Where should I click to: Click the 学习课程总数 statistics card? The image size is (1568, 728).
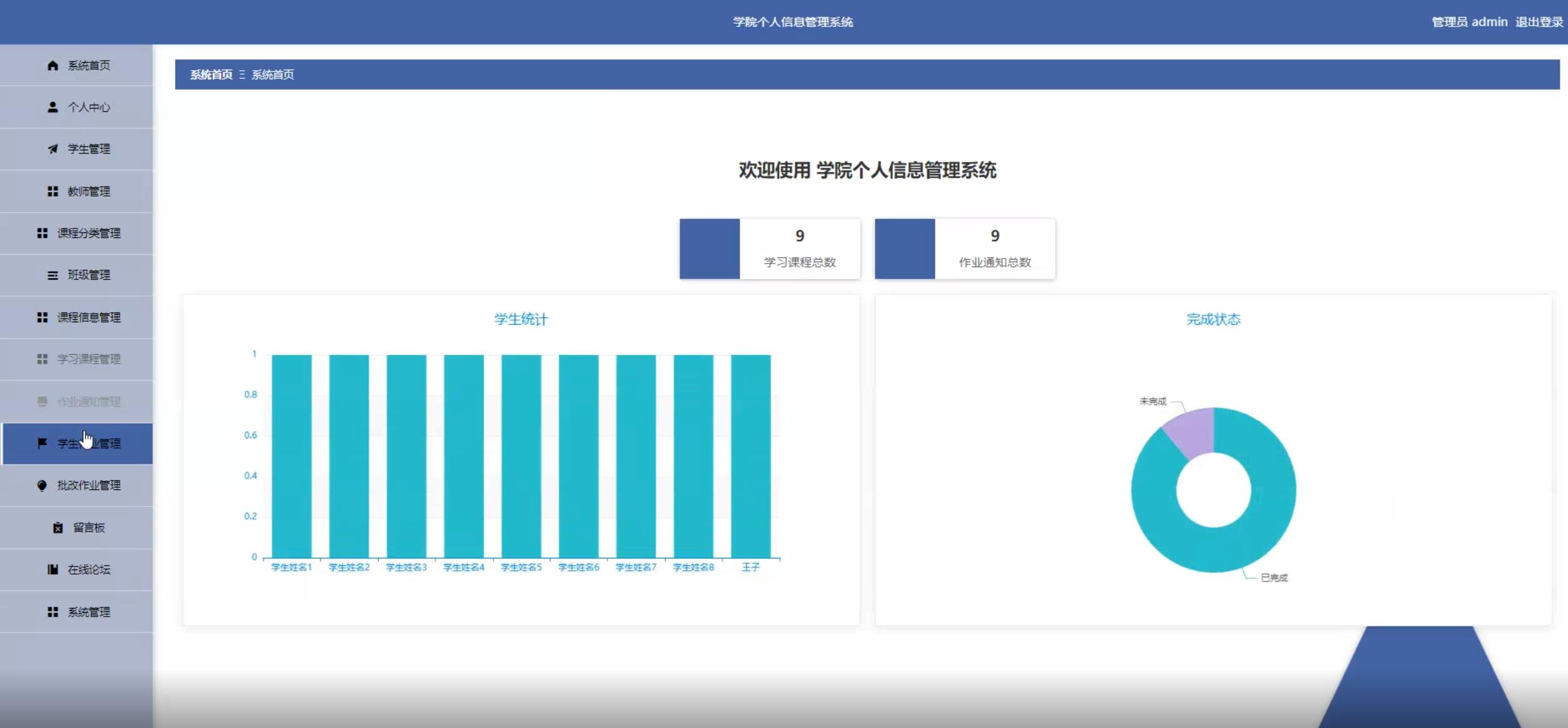[770, 249]
